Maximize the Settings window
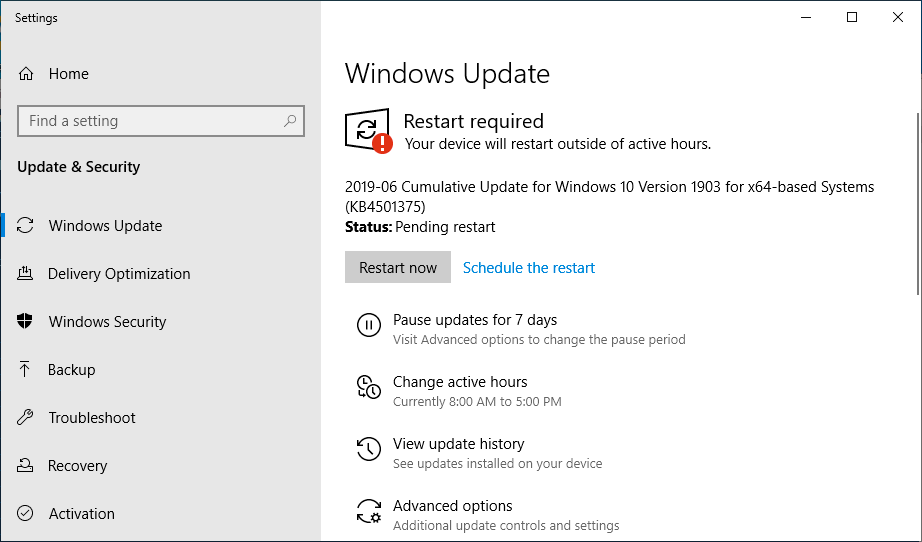Viewport: 922px width, 542px height. point(851,18)
